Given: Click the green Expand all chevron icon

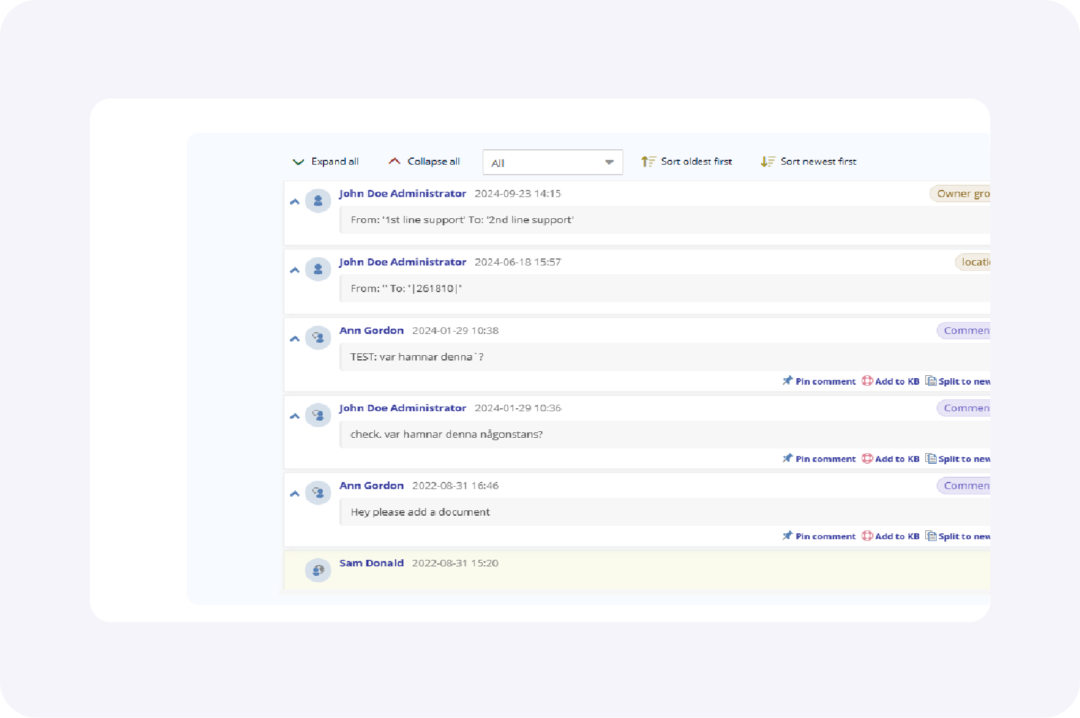Looking at the screenshot, I should pyautogui.click(x=298, y=162).
